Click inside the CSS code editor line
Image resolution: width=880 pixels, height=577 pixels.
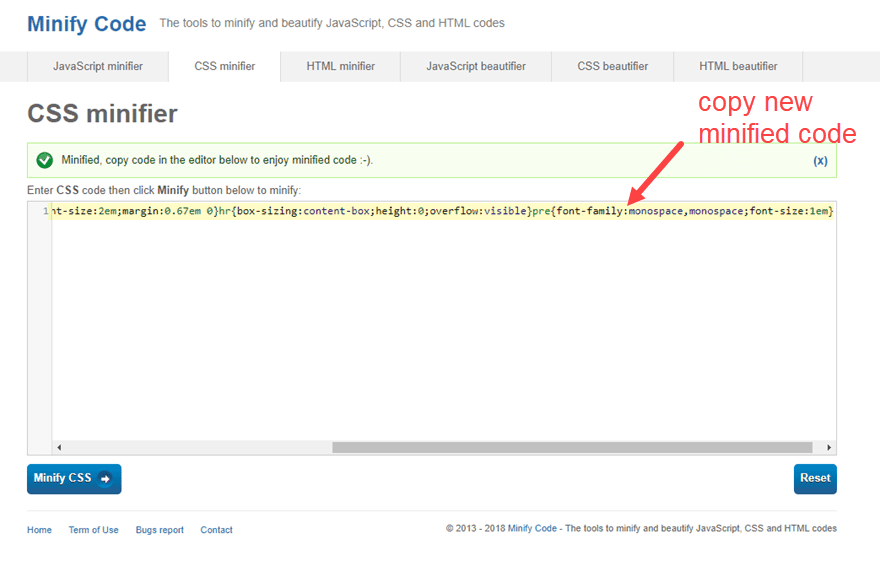coord(443,211)
